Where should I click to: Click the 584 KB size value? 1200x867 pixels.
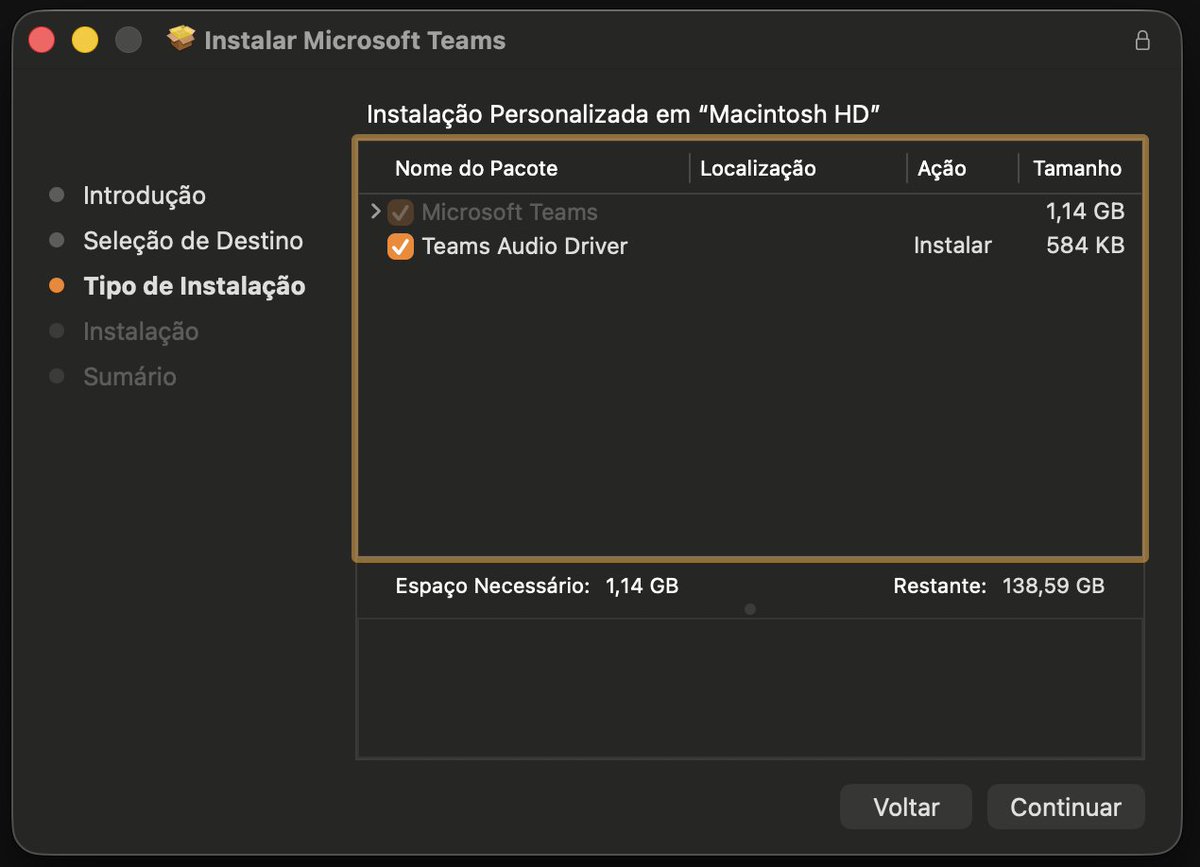click(1085, 246)
